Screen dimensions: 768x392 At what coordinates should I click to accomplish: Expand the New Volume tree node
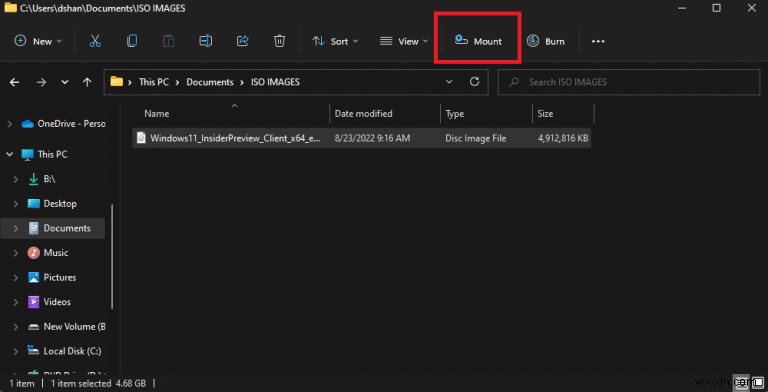(16, 326)
